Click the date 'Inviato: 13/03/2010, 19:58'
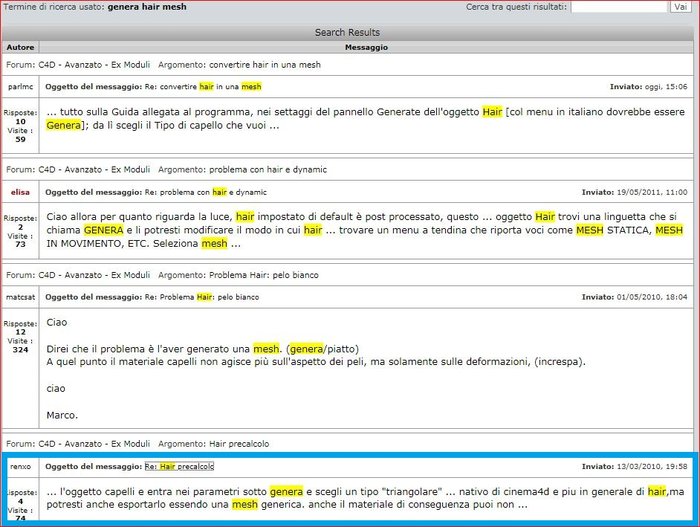 click(634, 466)
